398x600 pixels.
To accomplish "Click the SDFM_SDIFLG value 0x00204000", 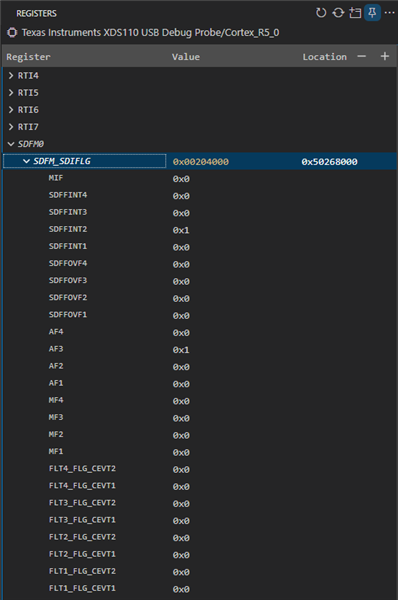I will [201, 162].
